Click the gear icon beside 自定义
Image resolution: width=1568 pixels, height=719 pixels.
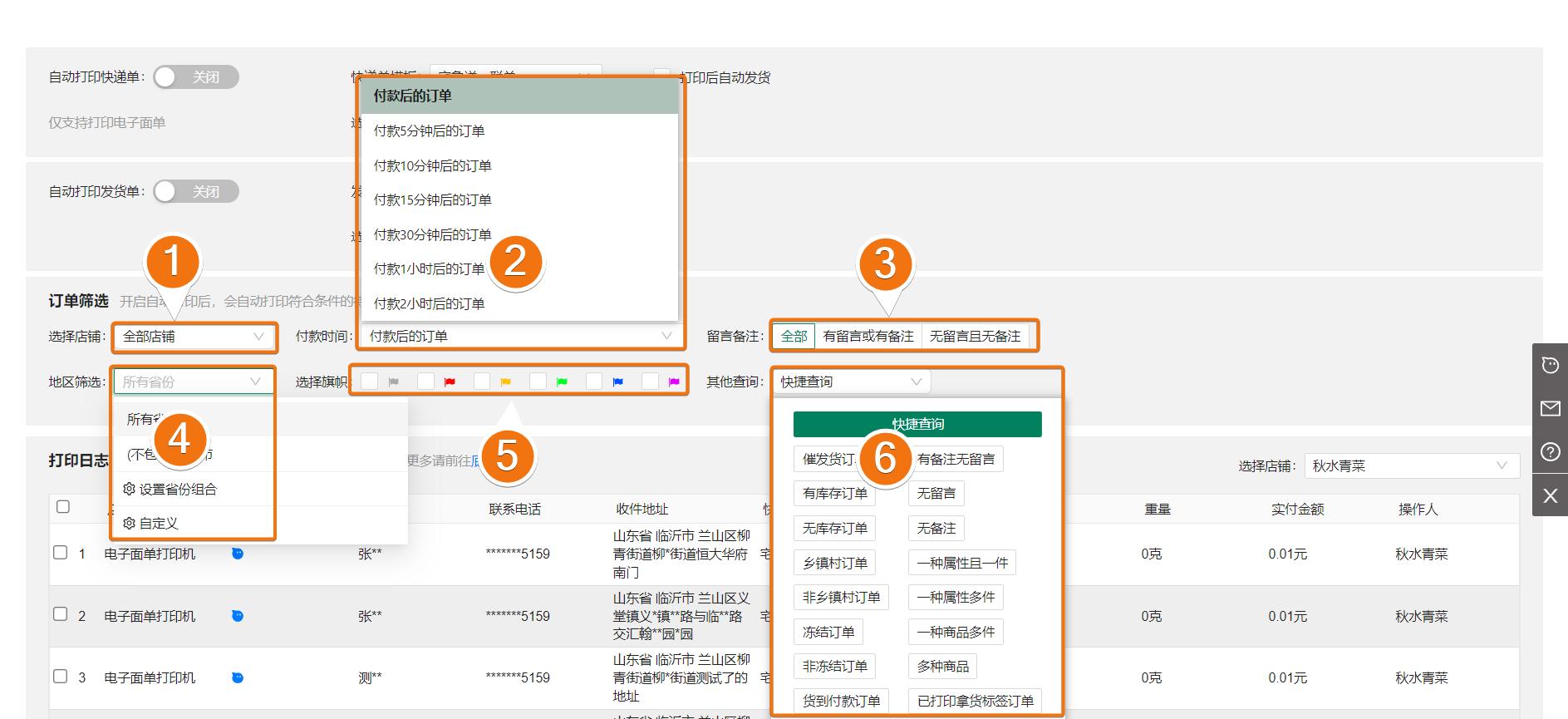pyautogui.click(x=129, y=523)
